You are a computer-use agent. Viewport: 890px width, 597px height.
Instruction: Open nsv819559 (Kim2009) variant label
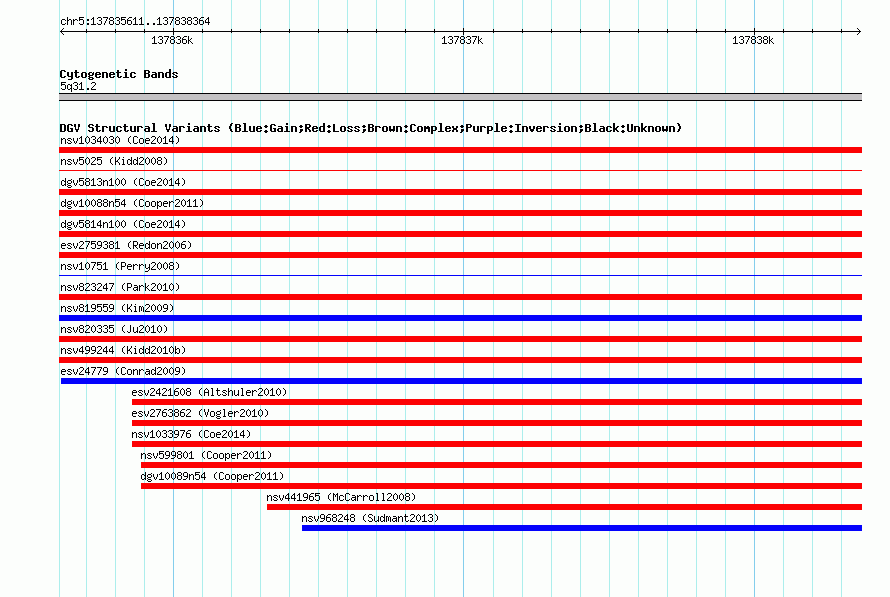117,308
